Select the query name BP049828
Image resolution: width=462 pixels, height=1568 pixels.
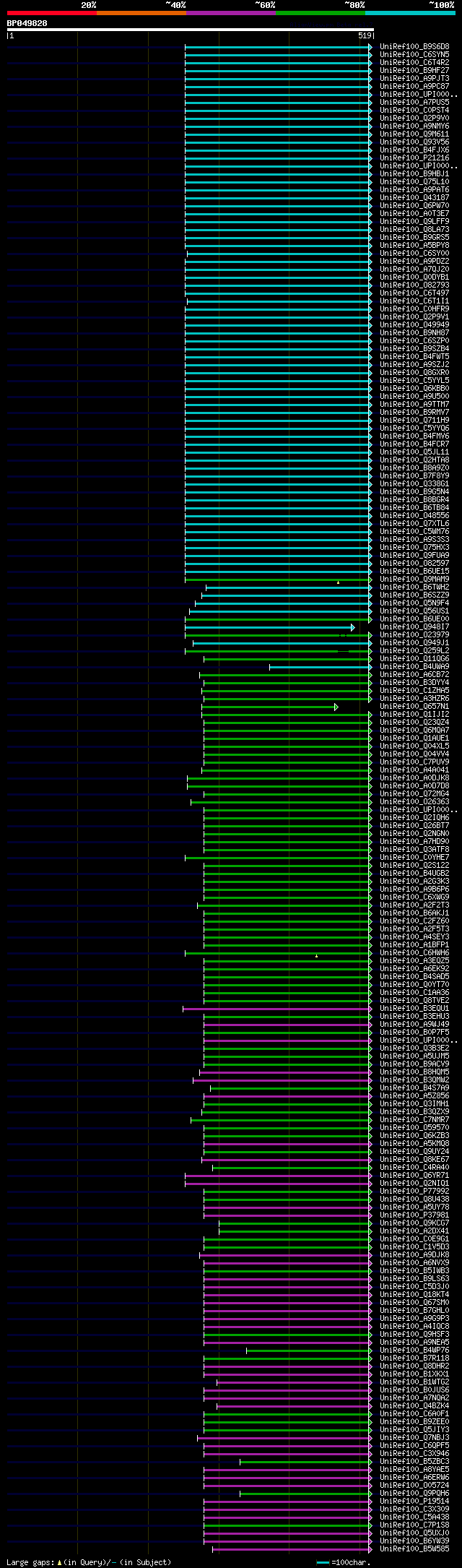click(27, 23)
